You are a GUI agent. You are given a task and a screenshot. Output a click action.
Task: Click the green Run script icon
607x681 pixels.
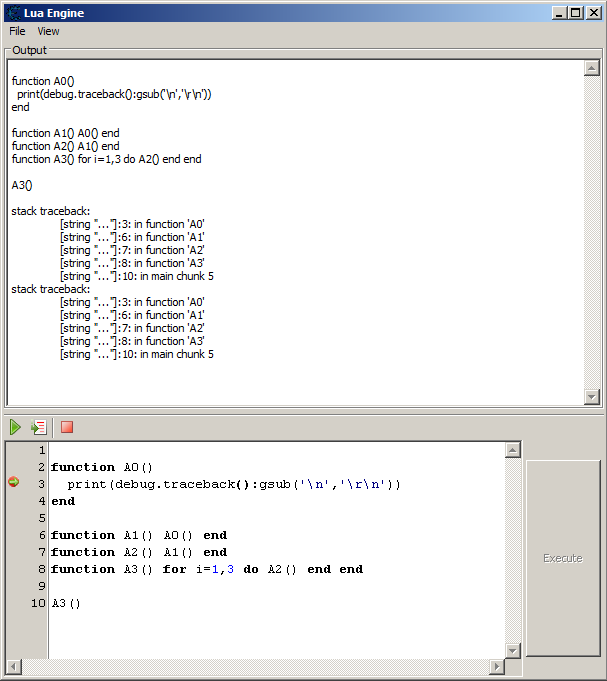click(x=15, y=427)
